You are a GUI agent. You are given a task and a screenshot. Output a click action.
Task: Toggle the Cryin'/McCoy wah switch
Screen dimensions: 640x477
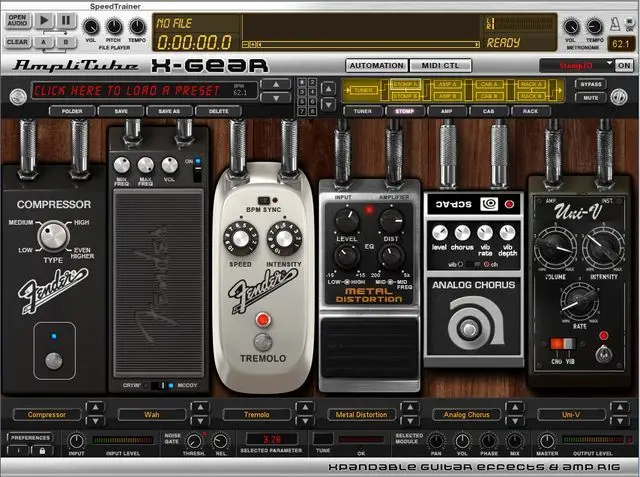pos(159,385)
